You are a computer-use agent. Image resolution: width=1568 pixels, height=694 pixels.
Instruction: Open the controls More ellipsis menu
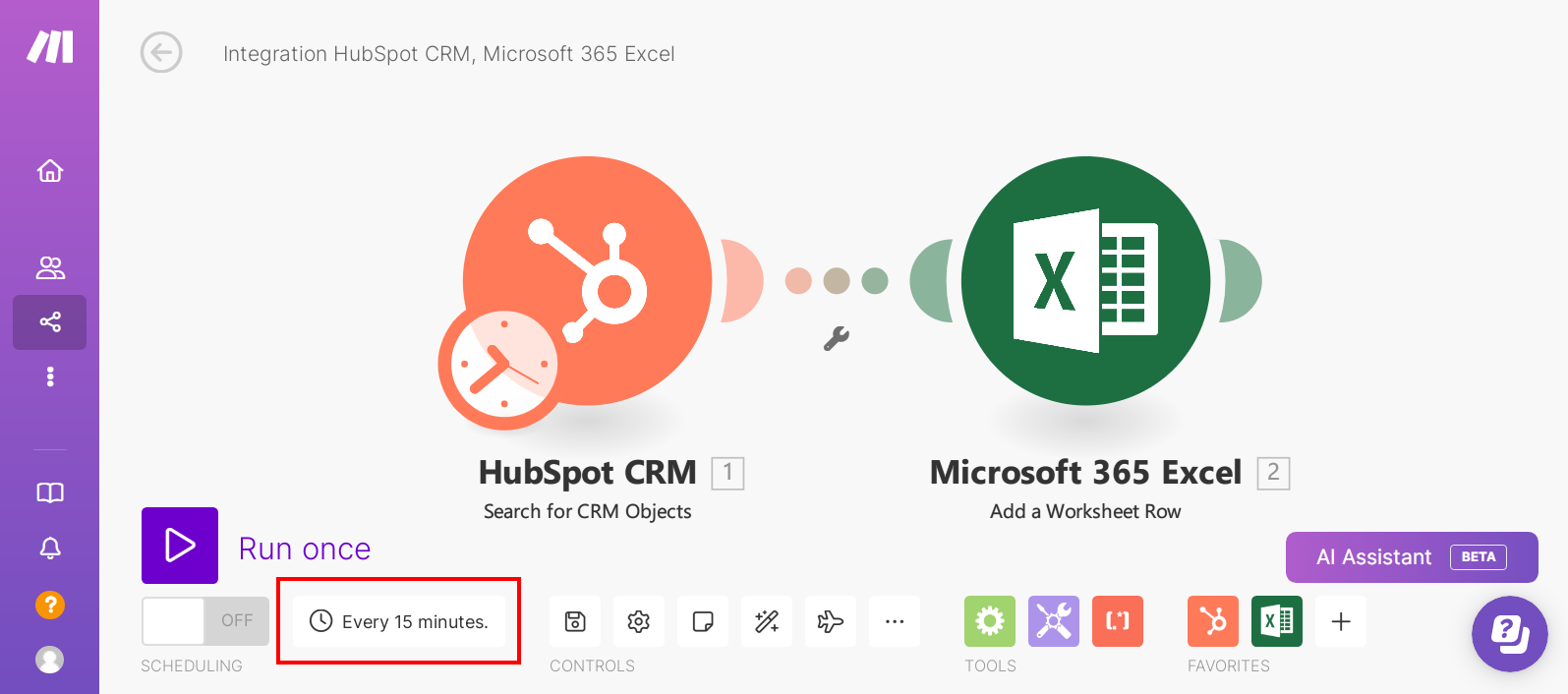tap(895, 621)
